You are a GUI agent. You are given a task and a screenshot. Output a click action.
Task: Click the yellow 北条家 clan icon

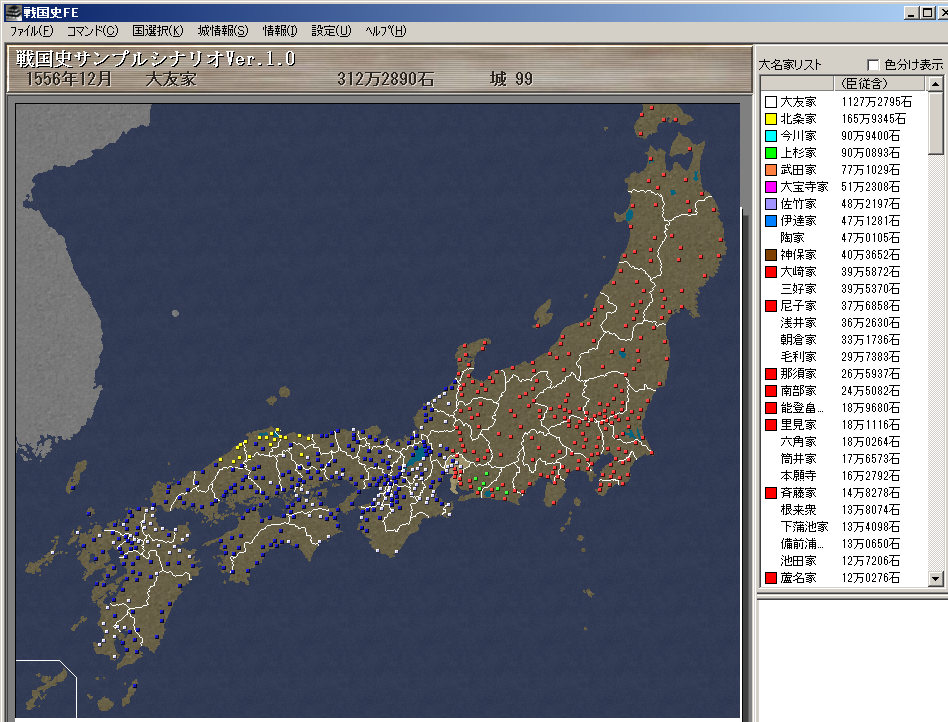click(x=771, y=119)
